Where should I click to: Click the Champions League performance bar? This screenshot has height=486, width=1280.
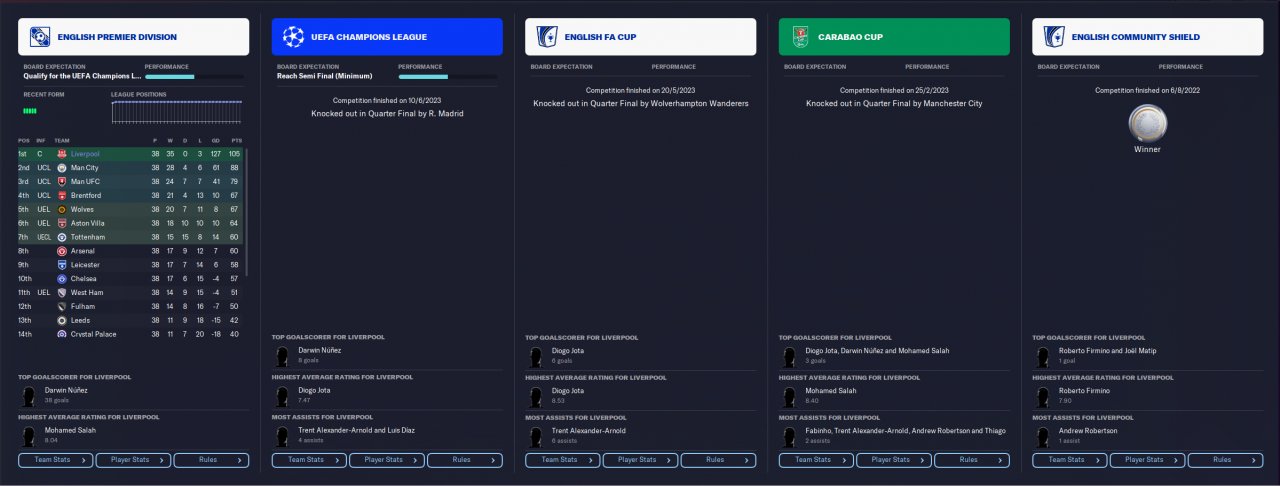(447, 76)
